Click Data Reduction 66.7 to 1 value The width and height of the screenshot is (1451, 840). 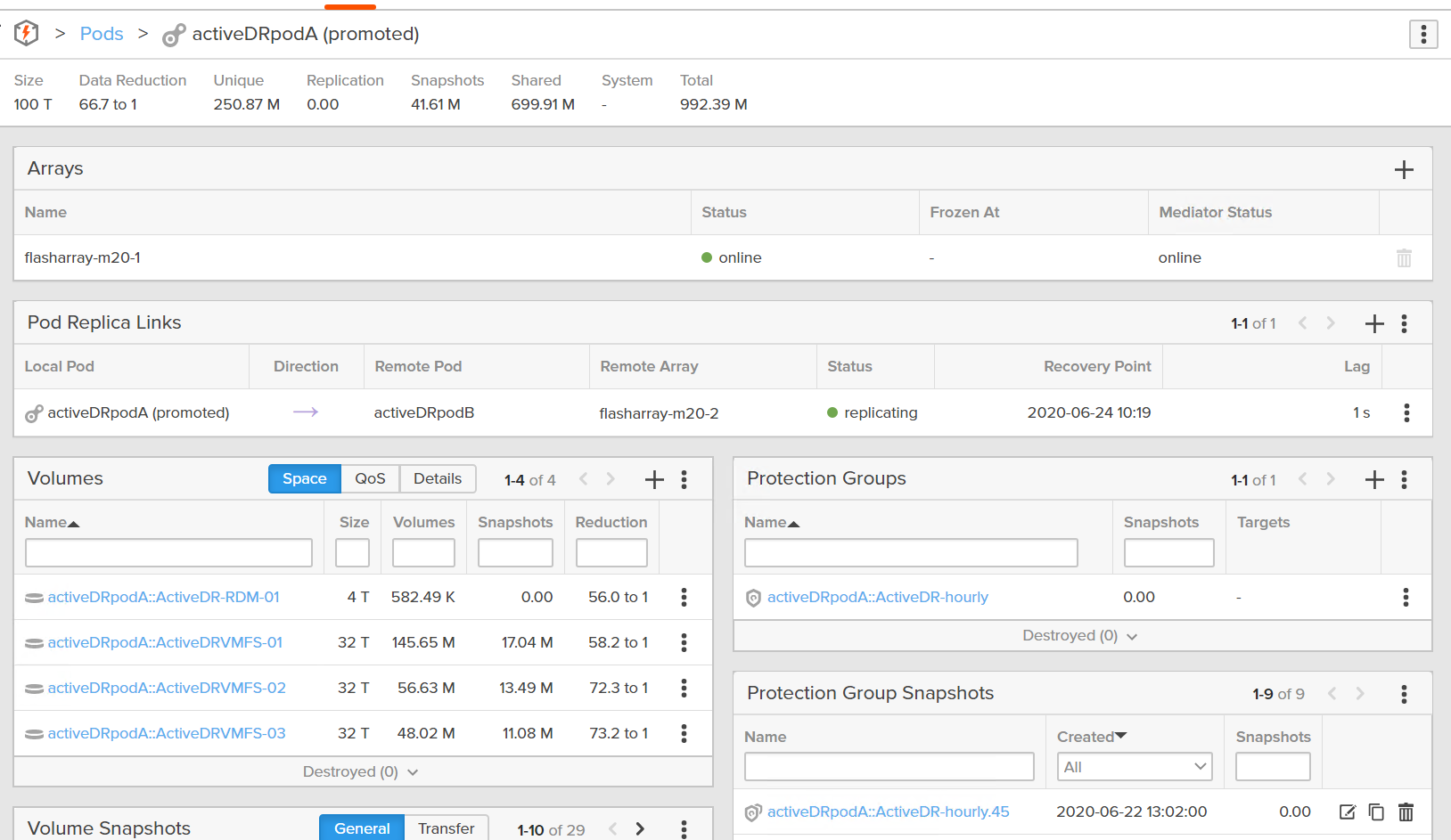108,104
